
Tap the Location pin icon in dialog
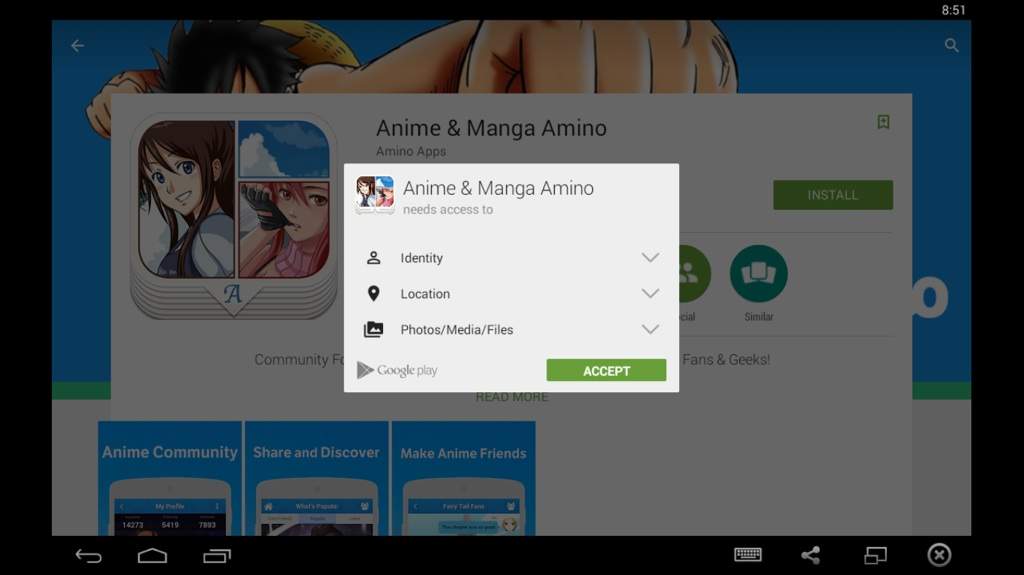click(x=374, y=293)
